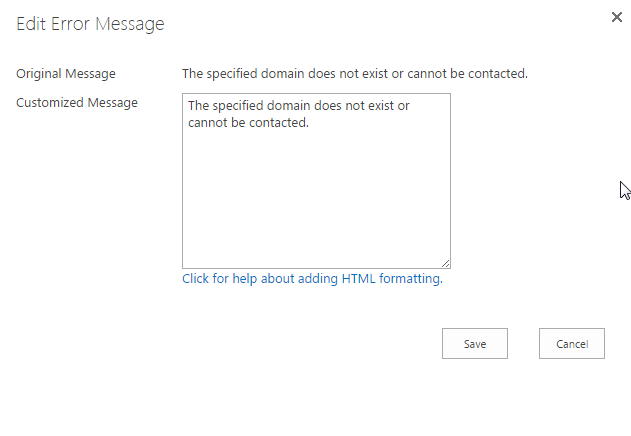Click the word "HTML" in the help link
The height and width of the screenshot is (436, 631).
358,279
